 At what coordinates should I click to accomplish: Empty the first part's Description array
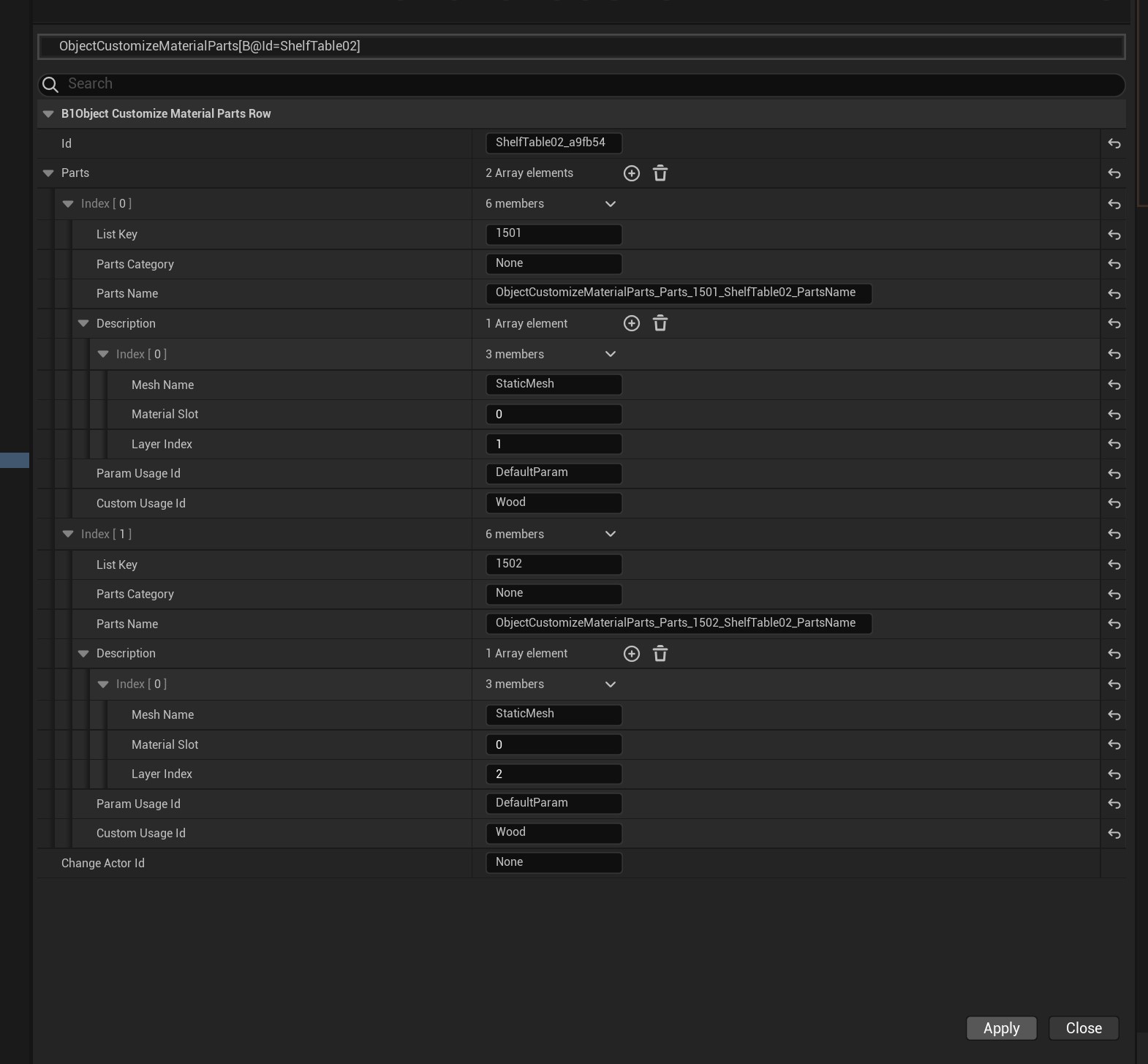click(x=660, y=323)
